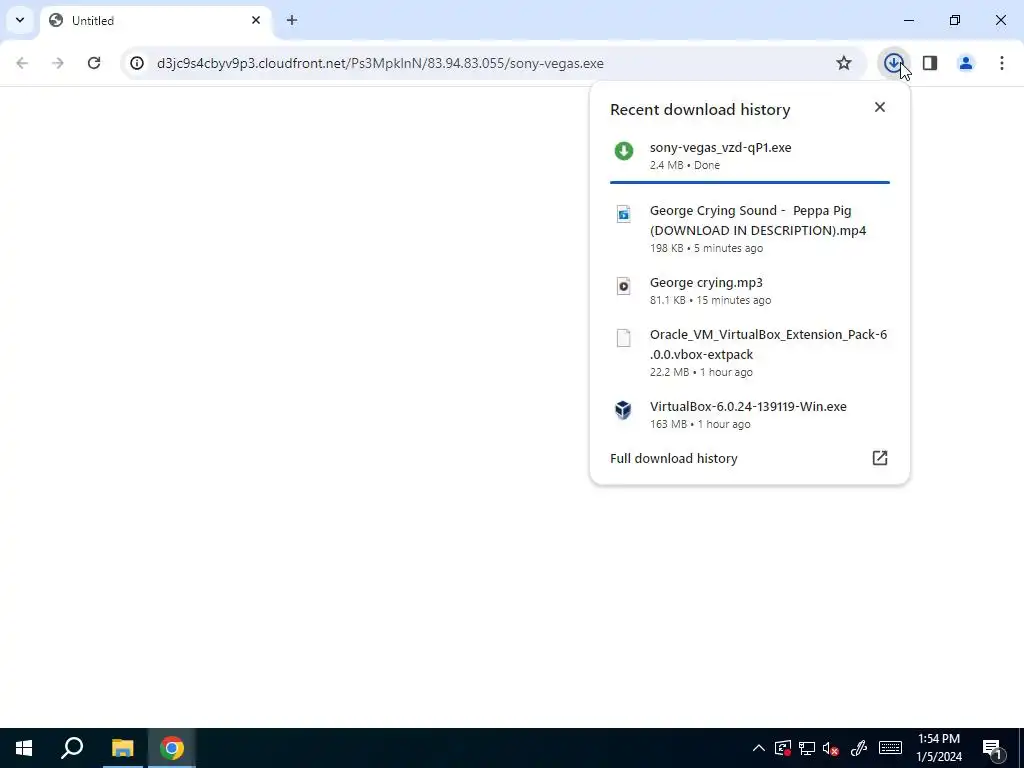Expand the tab search dropdown
1024x768 pixels.
[20, 20]
